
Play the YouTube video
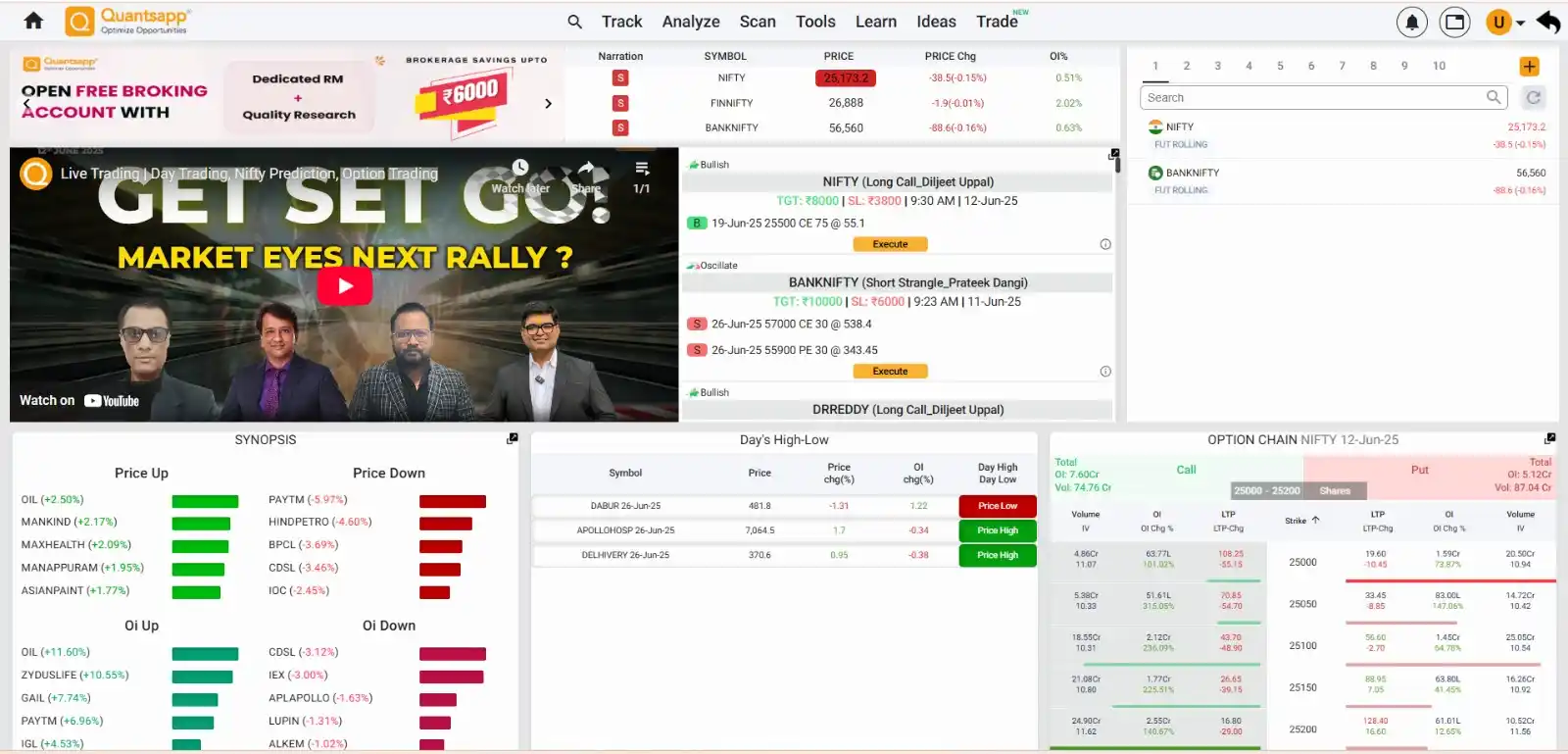point(345,285)
